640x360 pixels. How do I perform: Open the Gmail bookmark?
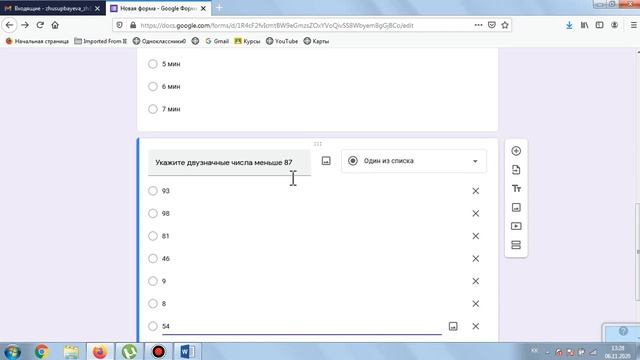point(217,41)
